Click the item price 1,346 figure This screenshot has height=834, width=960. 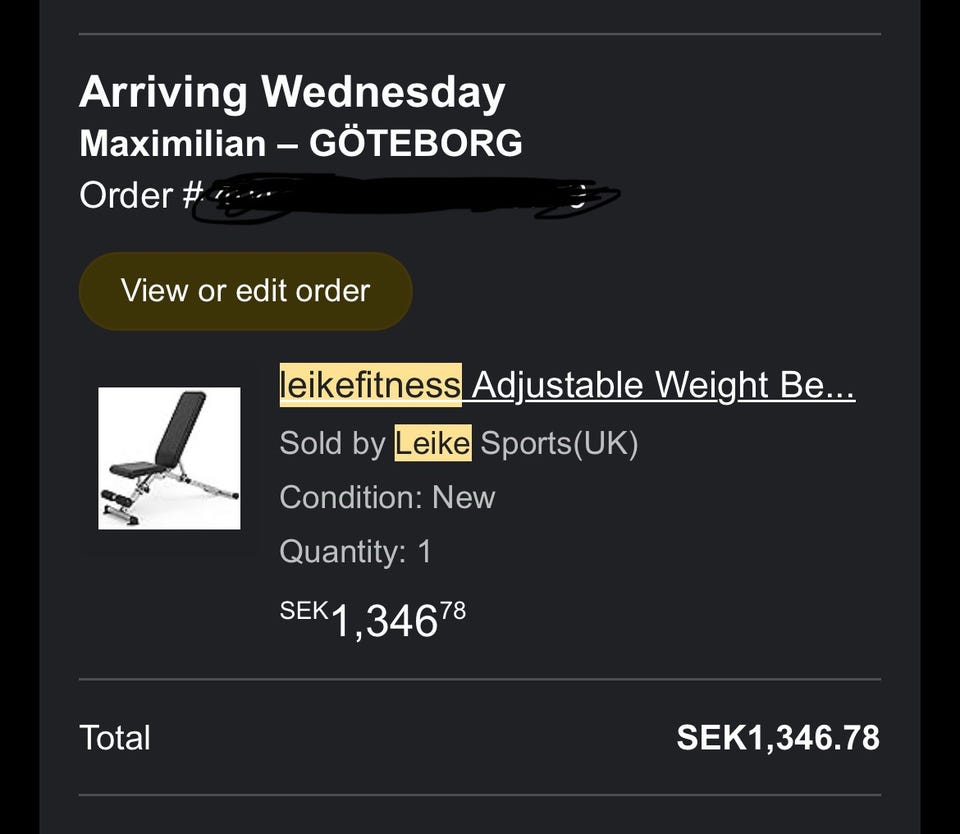(x=384, y=622)
